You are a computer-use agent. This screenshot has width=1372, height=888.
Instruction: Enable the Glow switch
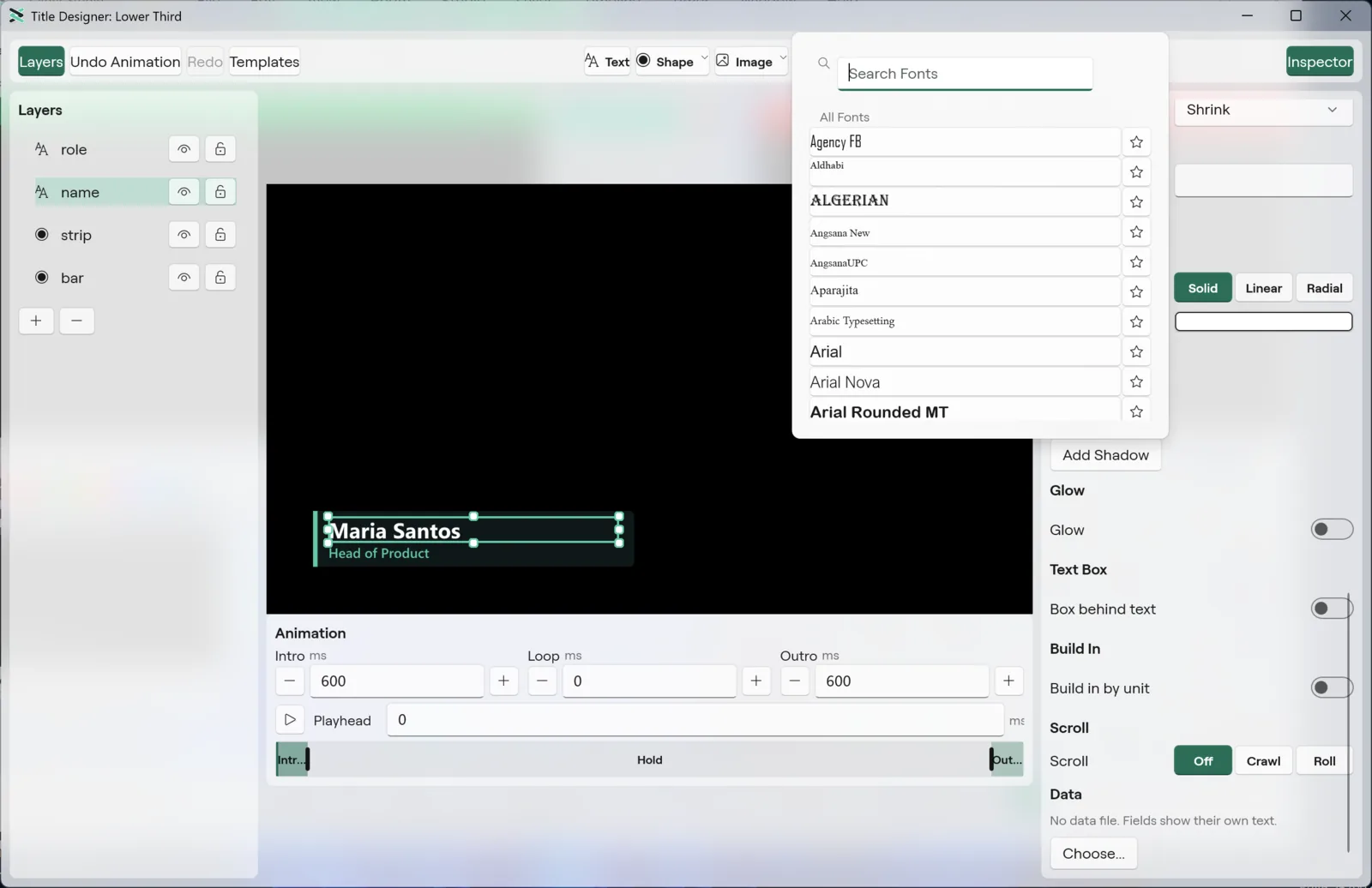coord(1332,530)
